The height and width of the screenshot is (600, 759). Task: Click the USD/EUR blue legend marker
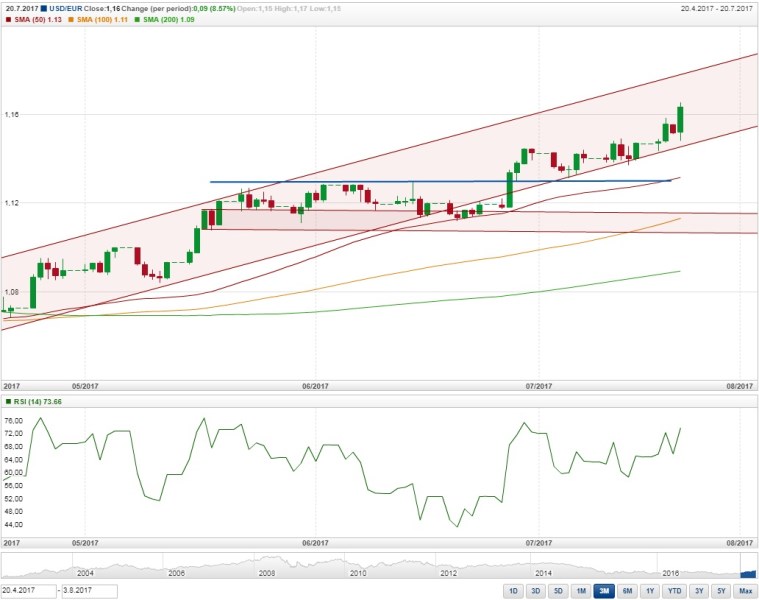coord(44,9)
